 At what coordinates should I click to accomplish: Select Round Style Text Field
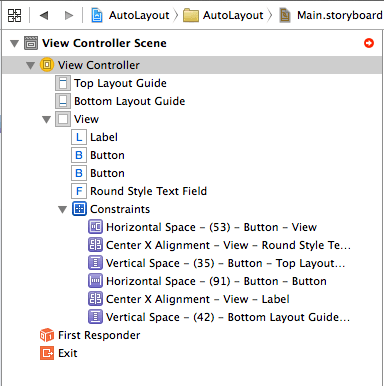[148, 191]
